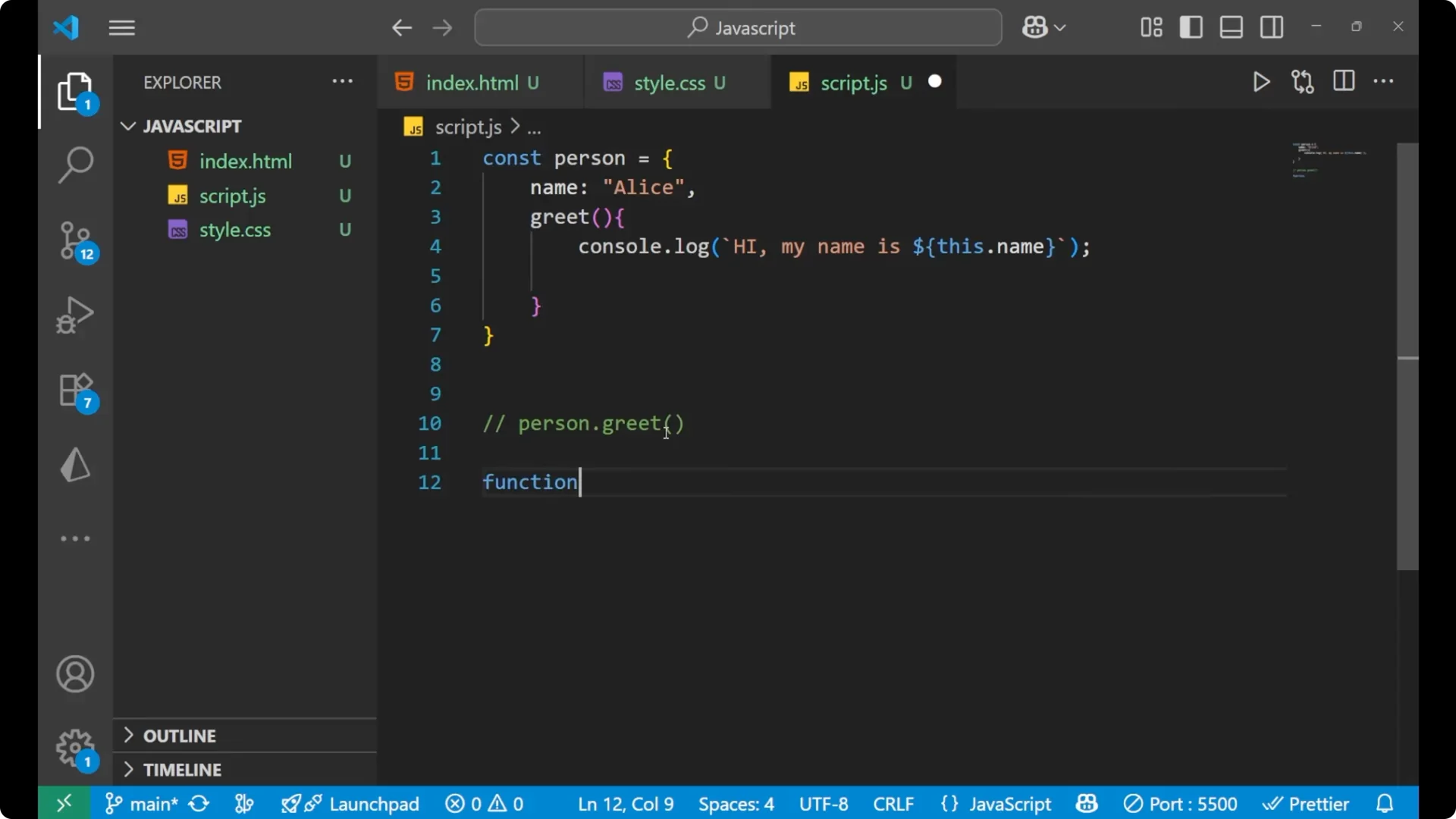This screenshot has height=819, width=1456.
Task: Switch to the index.html tab
Action: [x=471, y=83]
